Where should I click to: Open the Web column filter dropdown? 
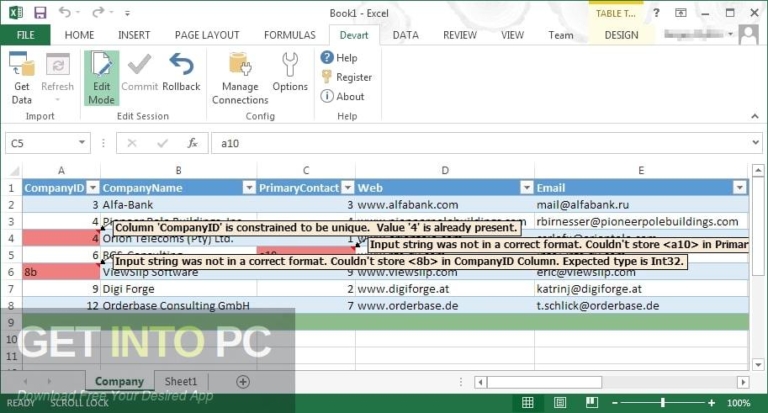coord(527,188)
